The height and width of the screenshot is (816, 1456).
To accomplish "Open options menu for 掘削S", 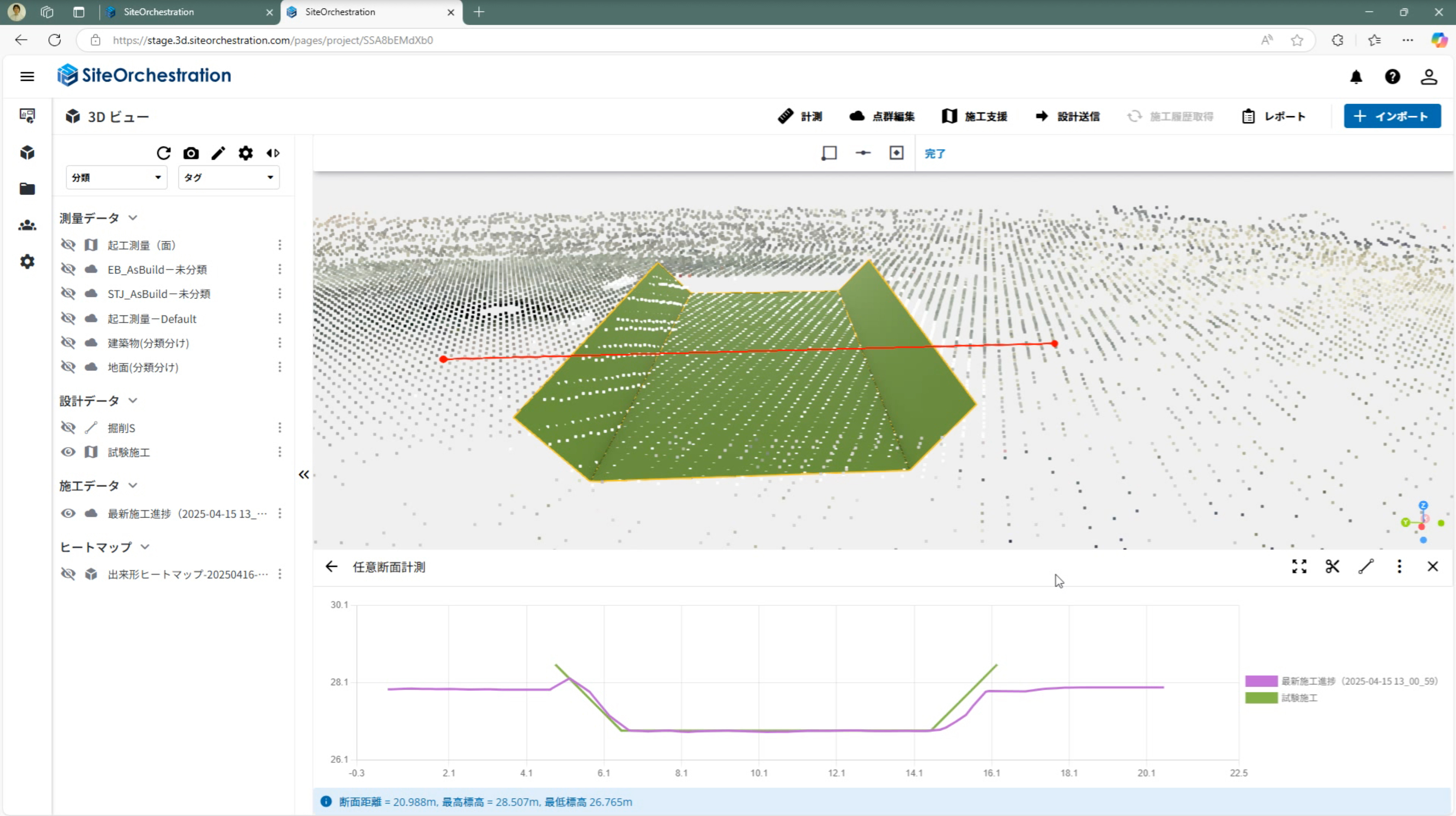I will (x=280, y=428).
